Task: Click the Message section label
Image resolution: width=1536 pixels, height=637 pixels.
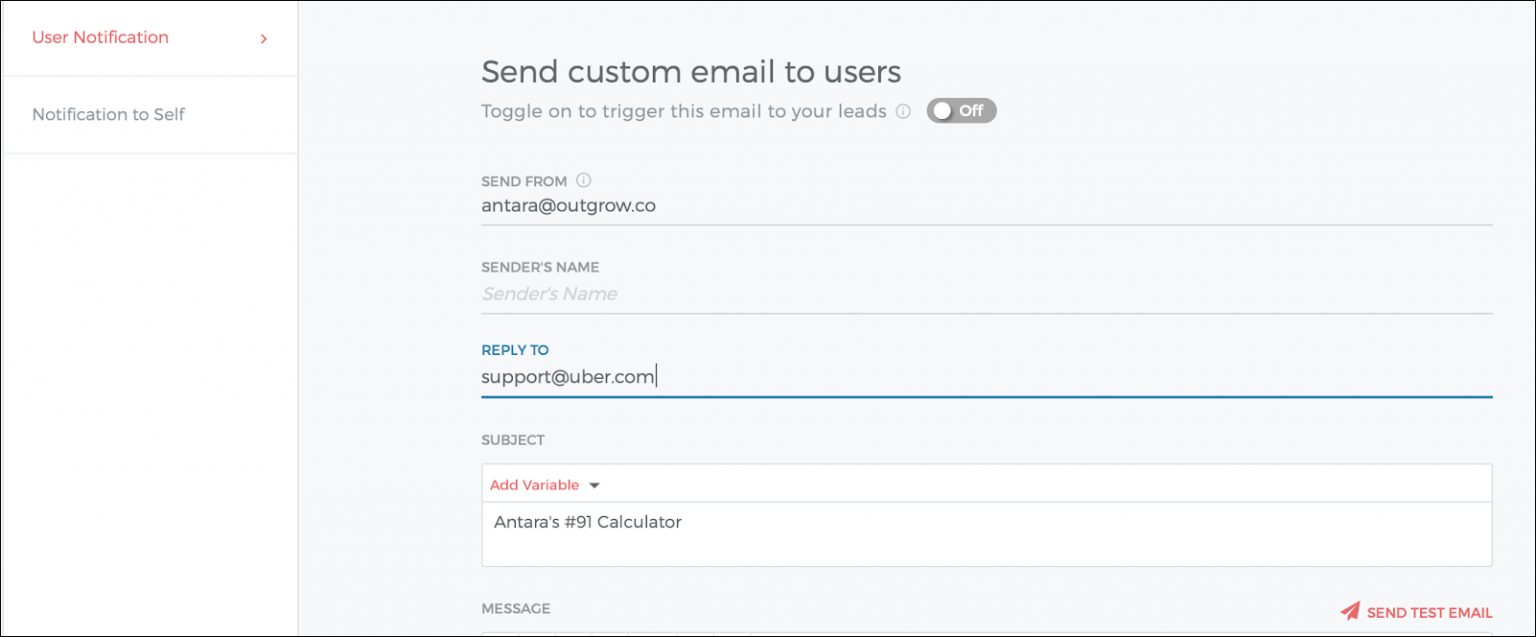Action: (x=516, y=608)
